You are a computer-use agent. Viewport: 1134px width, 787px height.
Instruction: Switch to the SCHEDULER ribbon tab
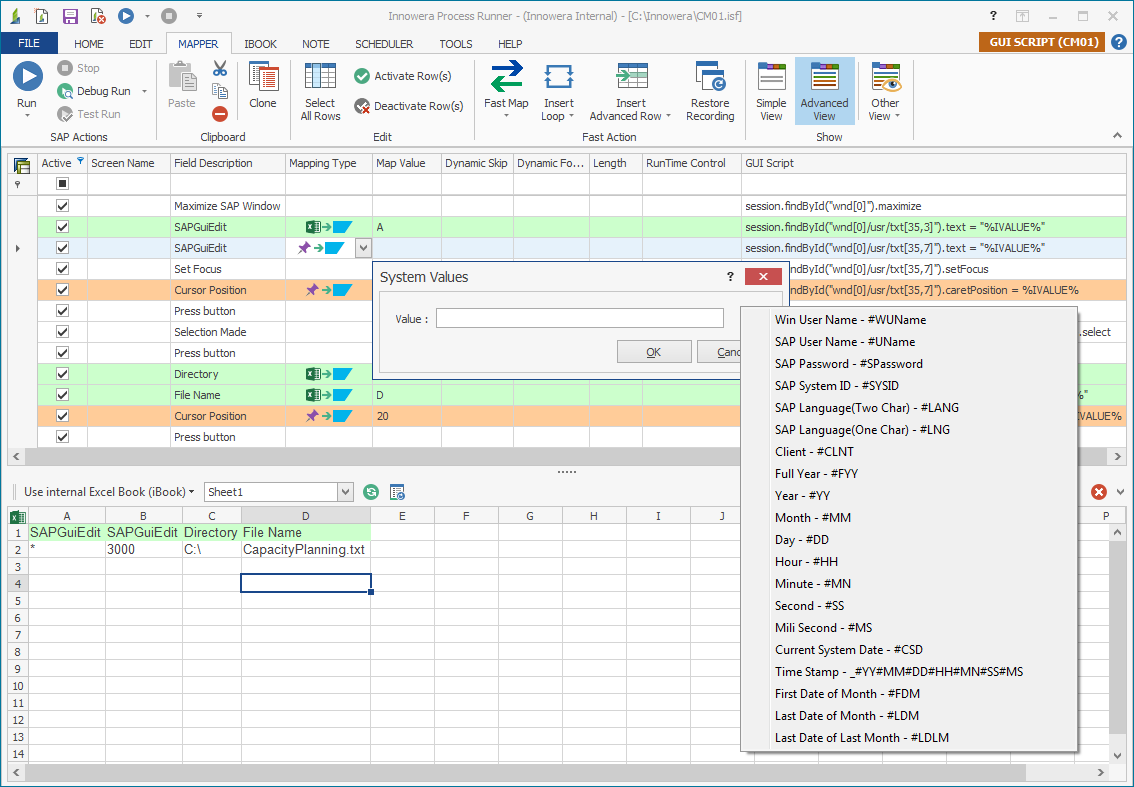383,43
